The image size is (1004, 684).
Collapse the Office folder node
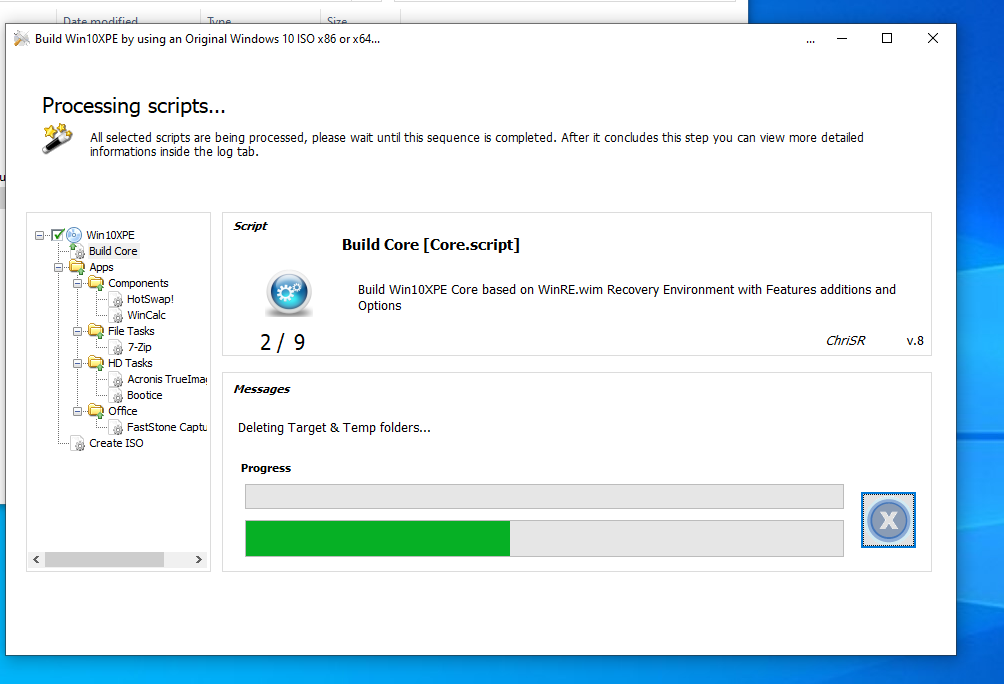pos(77,411)
